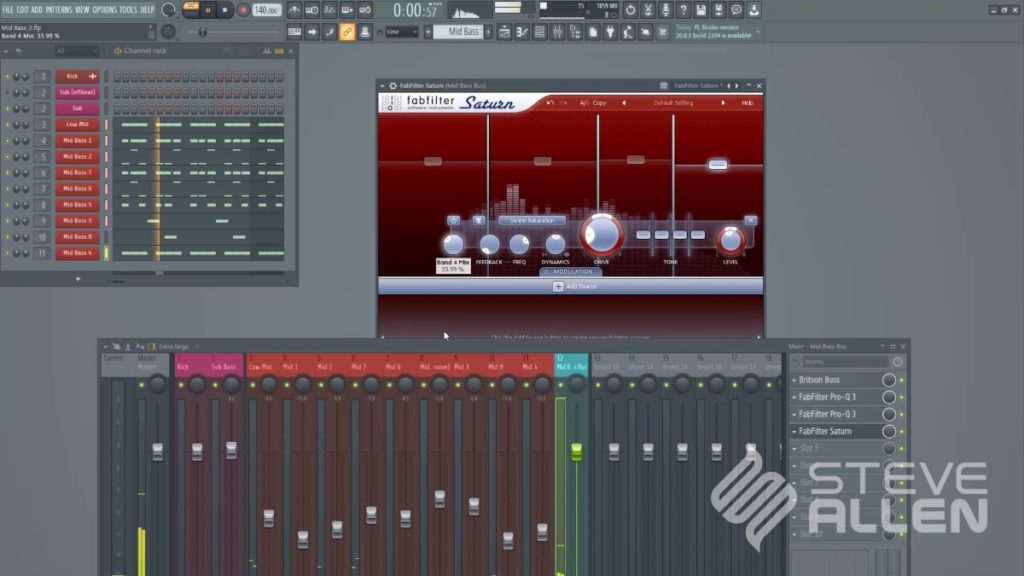Toggle the link (chain) snap icon
1024x576 pixels.
coord(347,32)
